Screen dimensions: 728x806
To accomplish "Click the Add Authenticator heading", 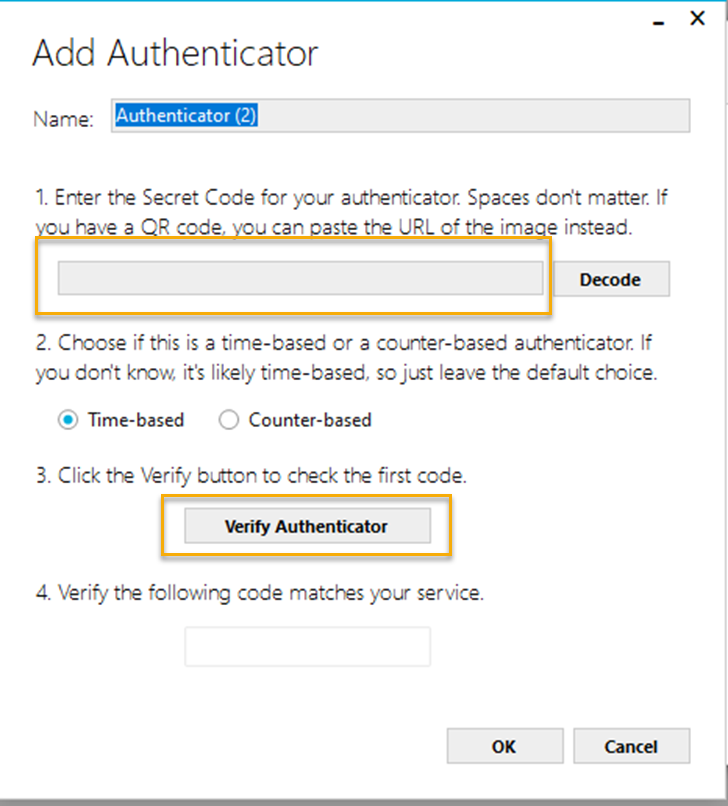I will point(175,53).
